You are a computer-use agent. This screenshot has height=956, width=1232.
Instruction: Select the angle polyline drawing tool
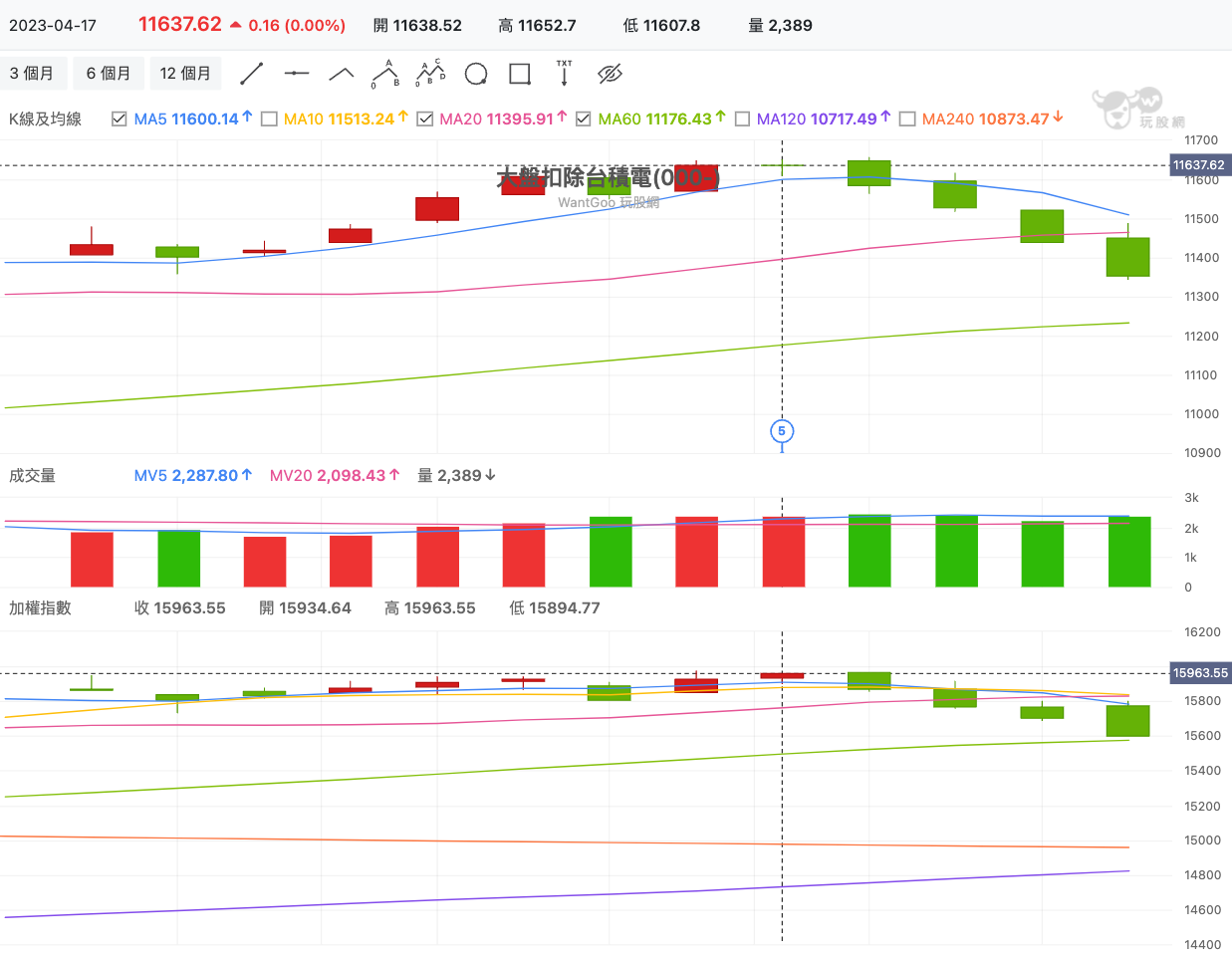coord(342,74)
